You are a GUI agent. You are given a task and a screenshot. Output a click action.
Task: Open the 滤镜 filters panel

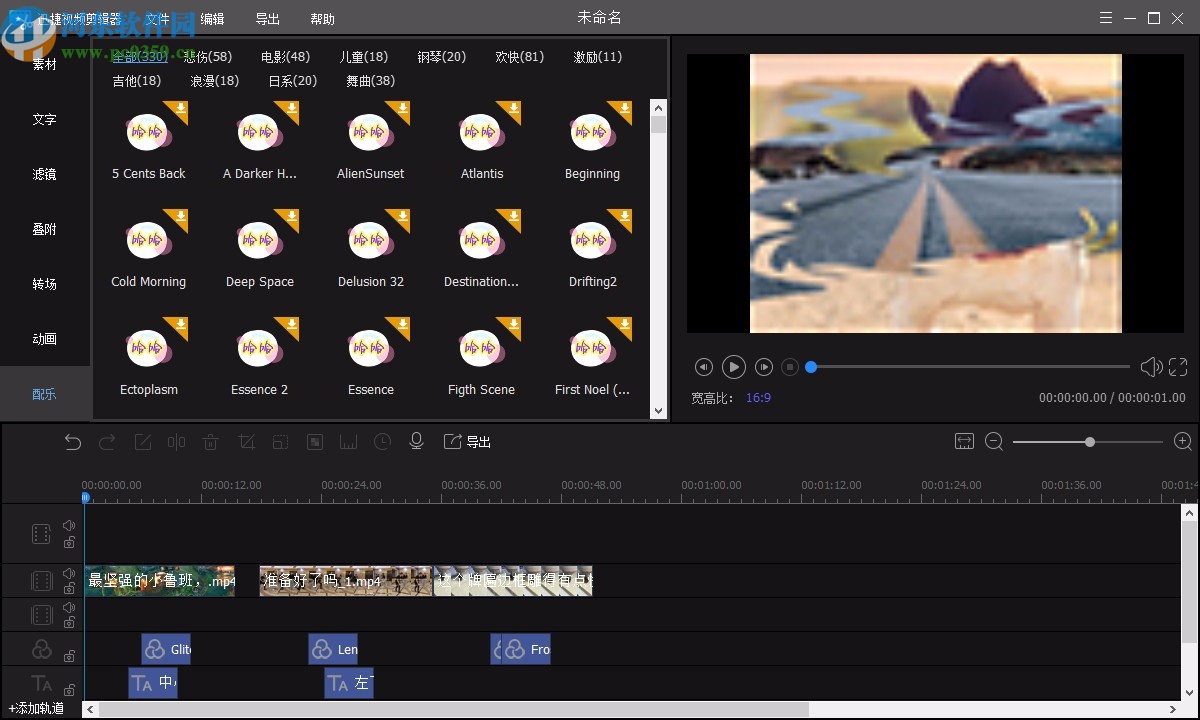[43, 174]
